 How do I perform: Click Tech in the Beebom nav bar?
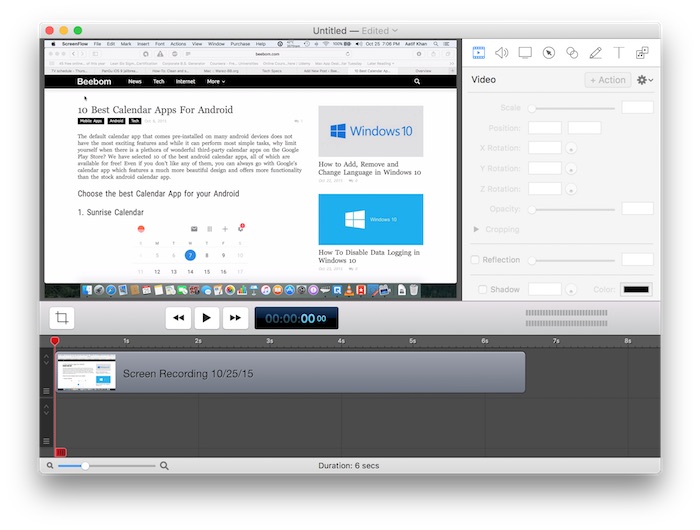click(x=158, y=81)
